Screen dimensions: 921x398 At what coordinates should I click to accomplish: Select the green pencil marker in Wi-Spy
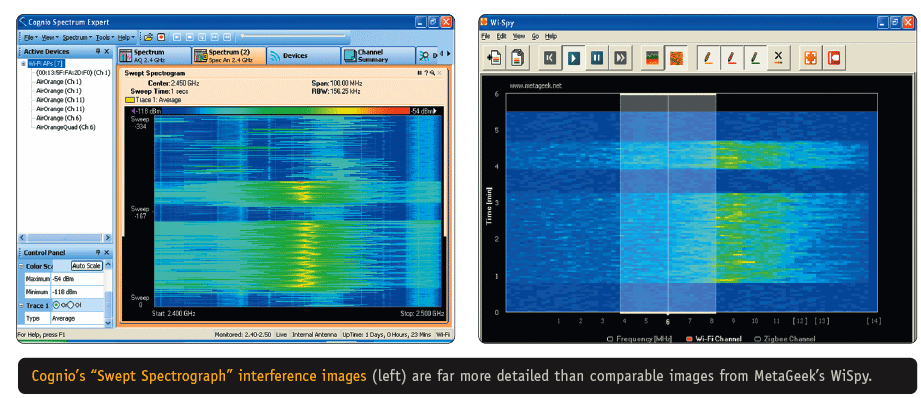point(755,58)
